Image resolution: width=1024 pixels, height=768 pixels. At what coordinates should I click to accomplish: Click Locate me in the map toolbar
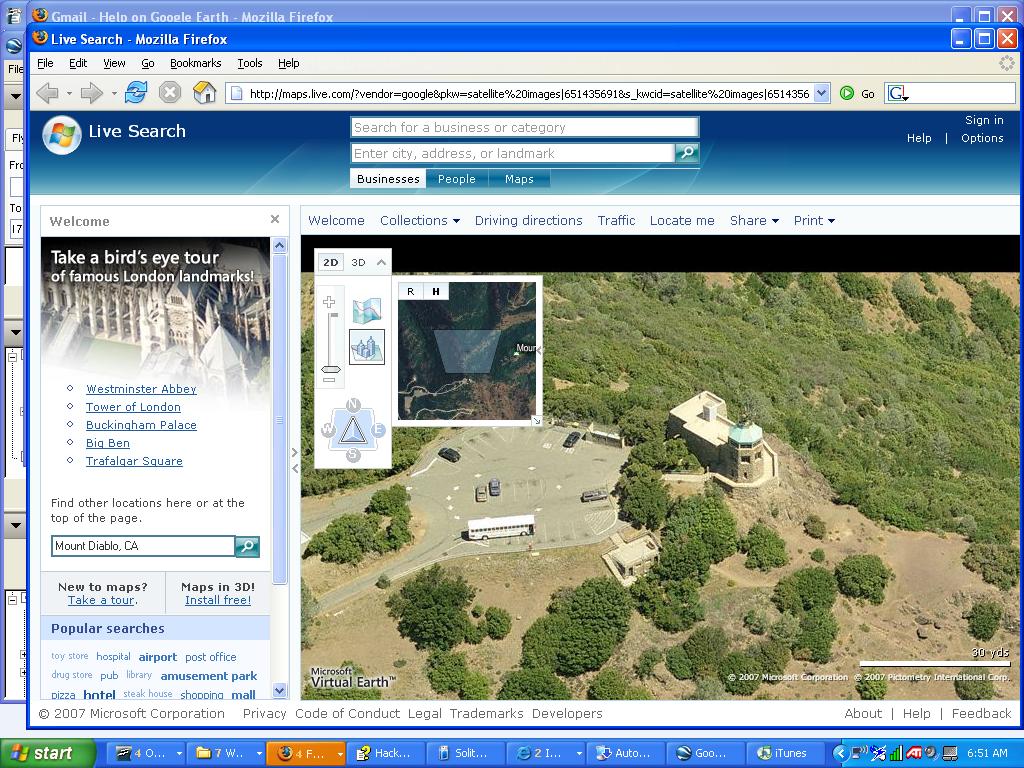(x=682, y=221)
